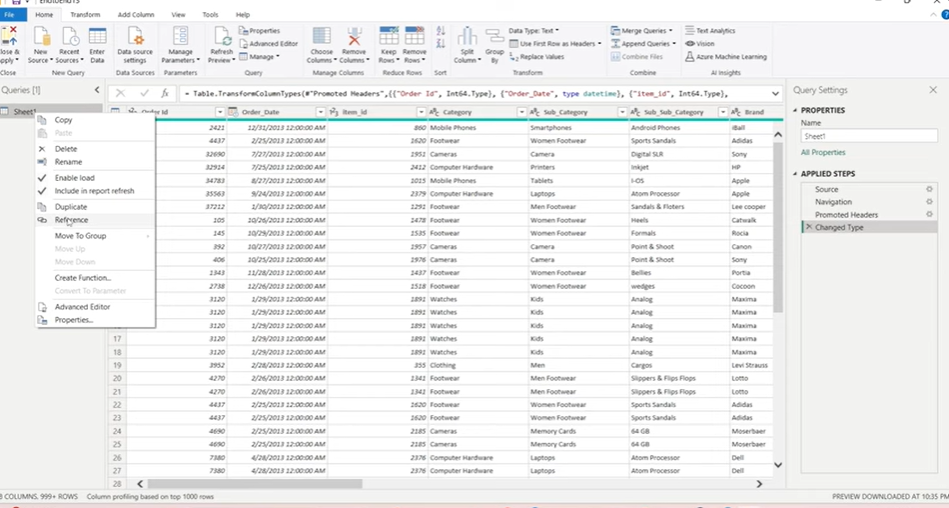Sort ascending using ribbon icon
The width and height of the screenshot is (949, 508).
(x=441, y=30)
